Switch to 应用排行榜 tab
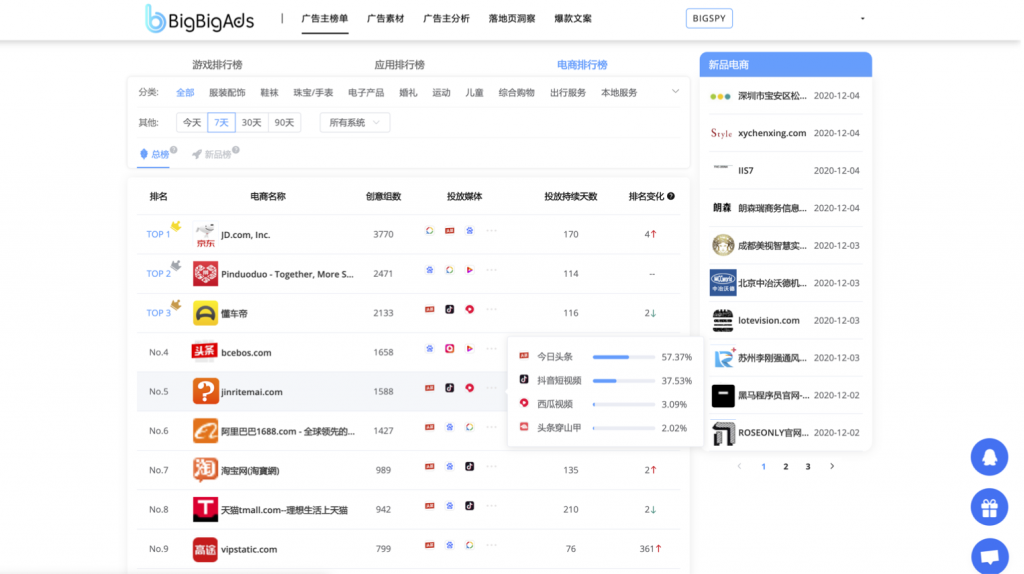This screenshot has width=1024, height=574. pos(399,65)
